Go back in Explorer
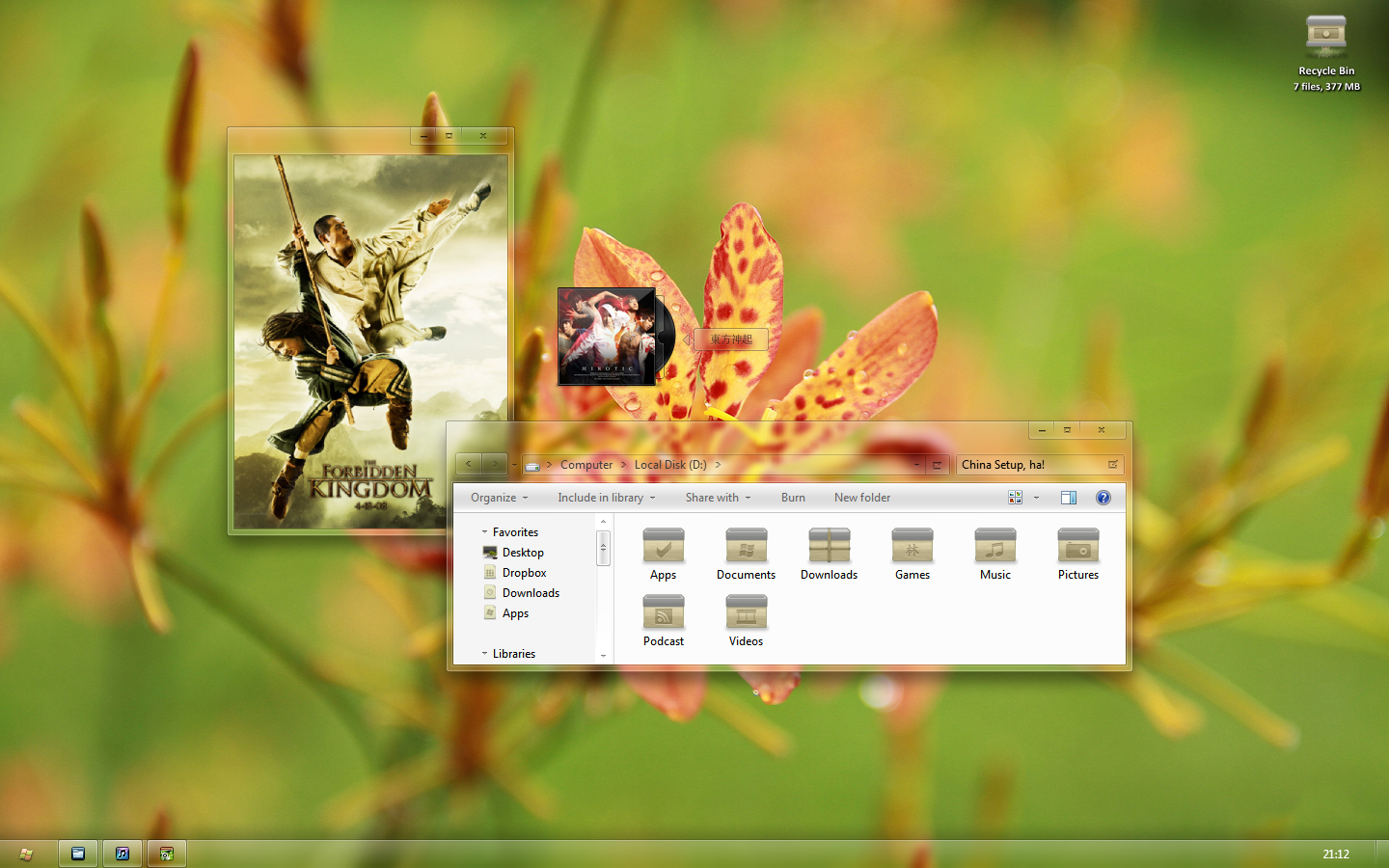 [469, 464]
